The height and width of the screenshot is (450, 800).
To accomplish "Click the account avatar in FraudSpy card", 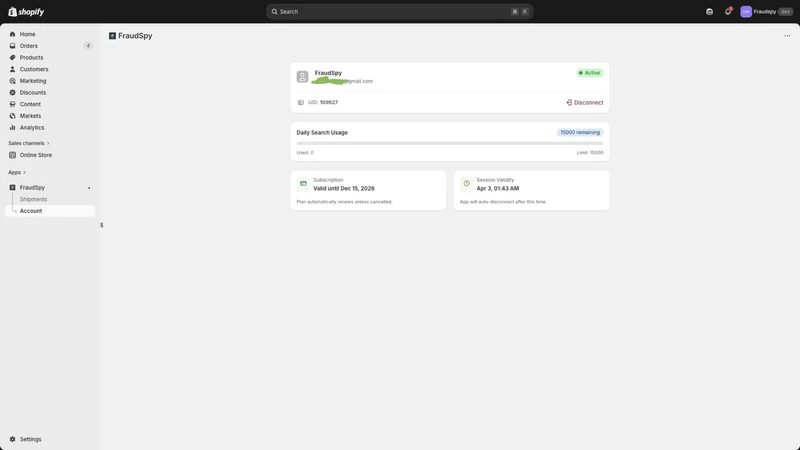I will [x=303, y=77].
